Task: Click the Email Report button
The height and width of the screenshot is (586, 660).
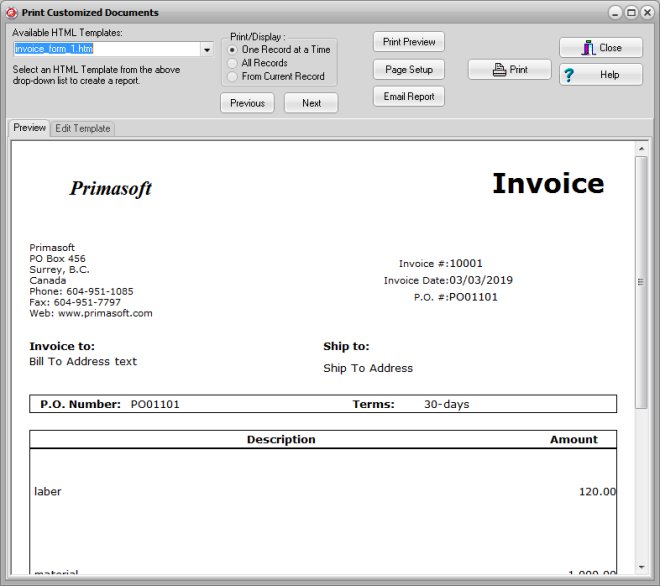Action: point(409,96)
